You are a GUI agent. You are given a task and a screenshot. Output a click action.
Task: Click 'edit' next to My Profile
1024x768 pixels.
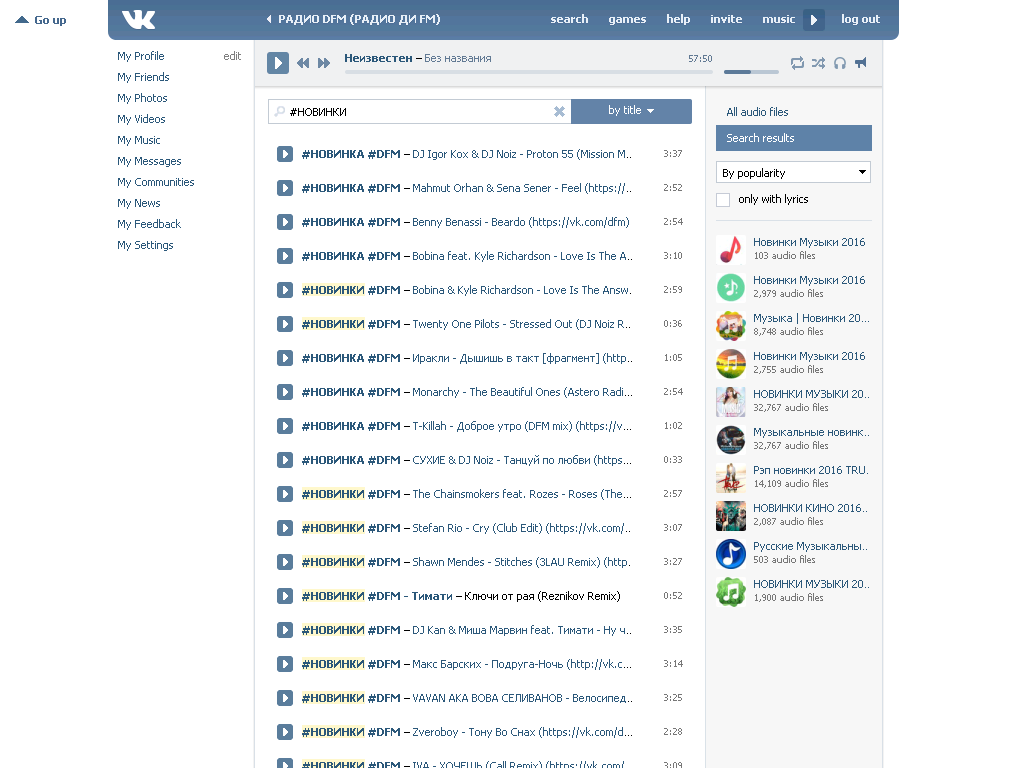(232, 56)
